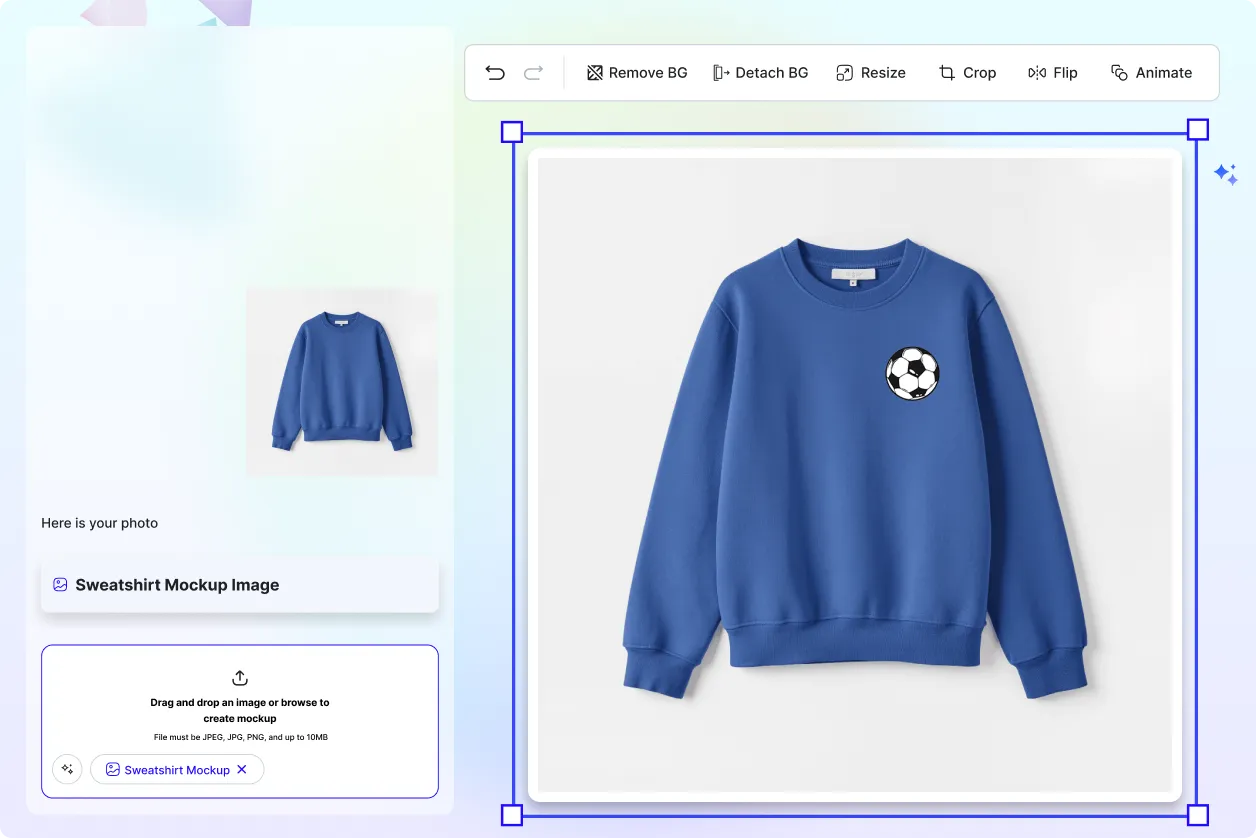
Task: Click the AI sparkle icon beside the canvas
Action: tap(1227, 173)
